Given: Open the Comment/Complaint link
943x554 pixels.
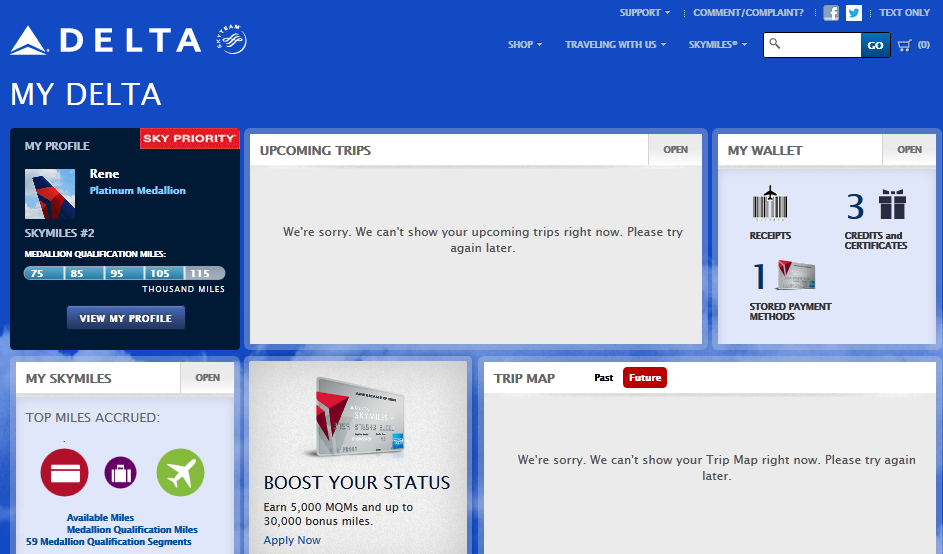Looking at the screenshot, I should click(748, 13).
